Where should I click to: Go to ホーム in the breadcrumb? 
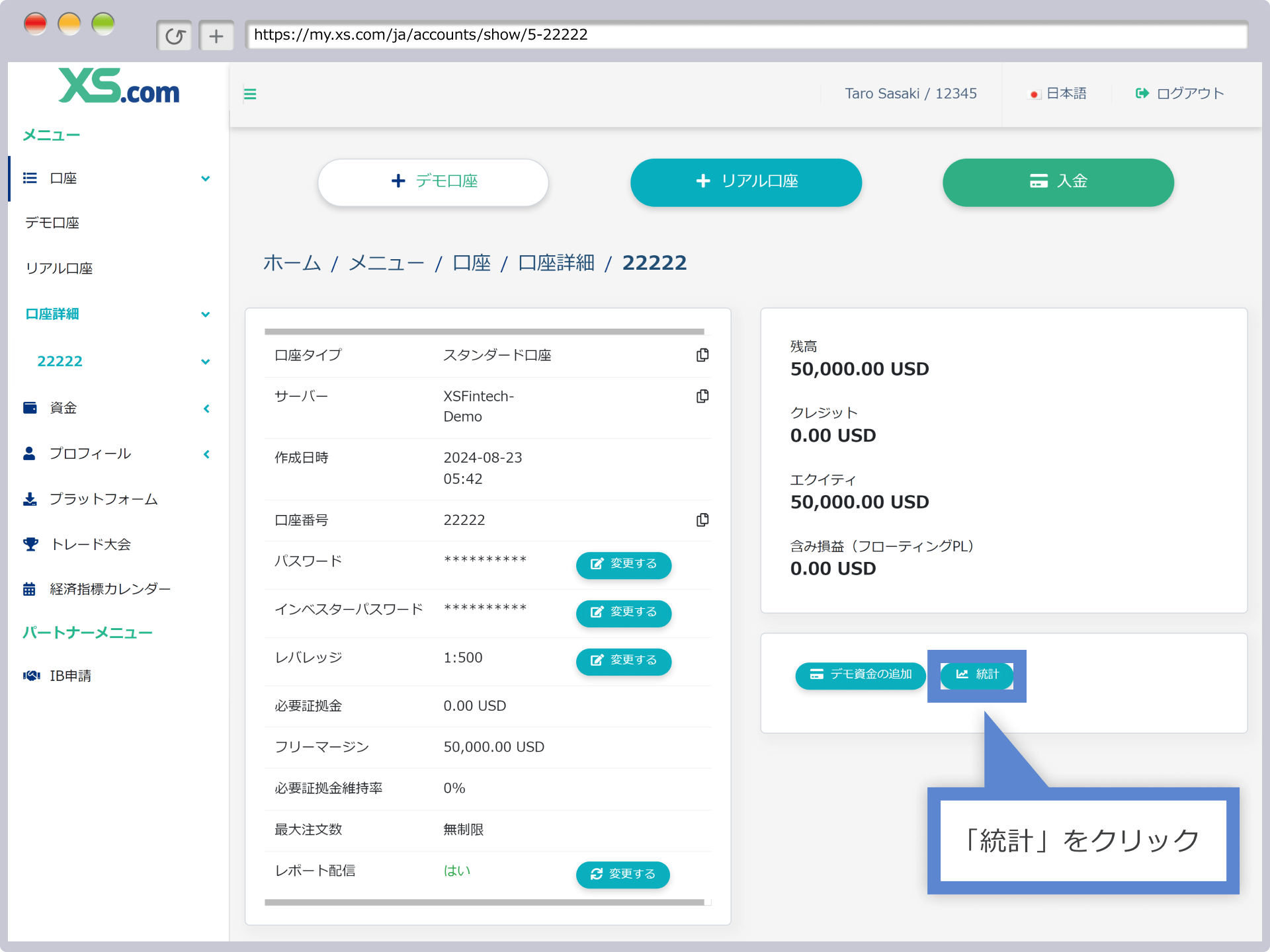coord(292,263)
